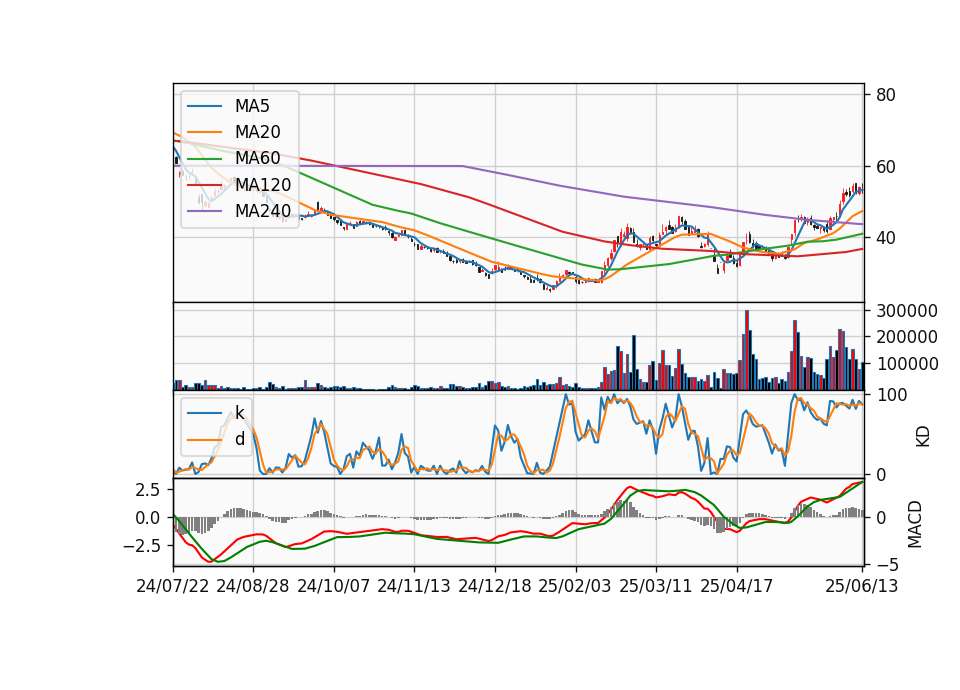Click the price axis value 80
Viewport: 960px width, 690px height.
pyautogui.click(x=886, y=95)
